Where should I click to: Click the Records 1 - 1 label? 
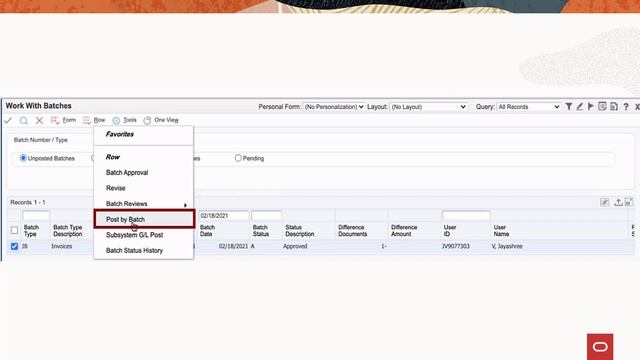pos(28,202)
